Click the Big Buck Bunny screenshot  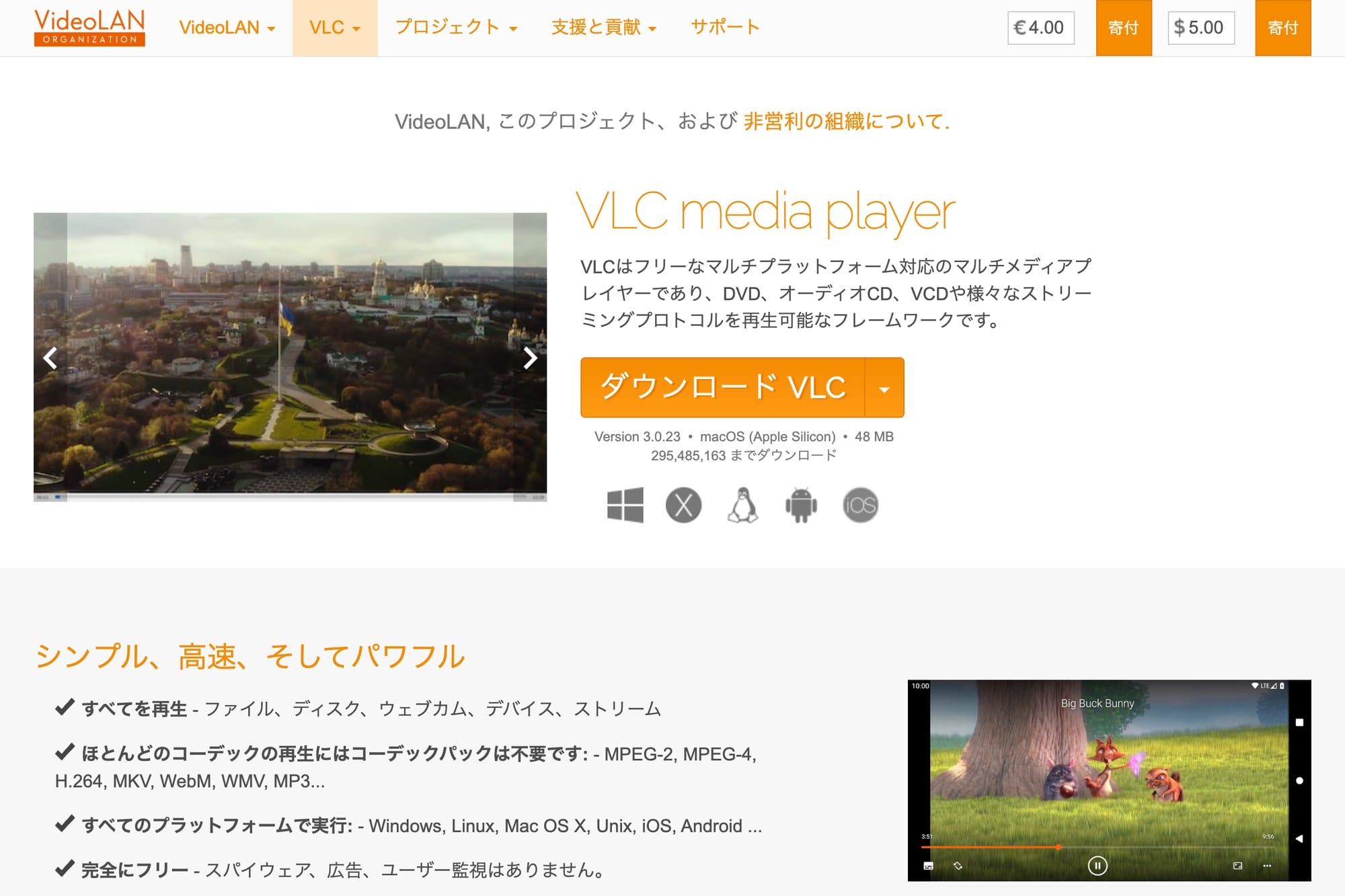1109,780
